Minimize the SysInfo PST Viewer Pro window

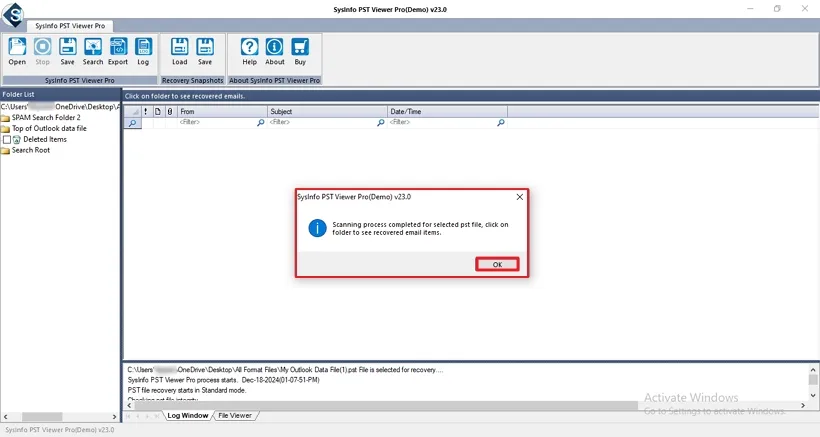(x=750, y=9)
